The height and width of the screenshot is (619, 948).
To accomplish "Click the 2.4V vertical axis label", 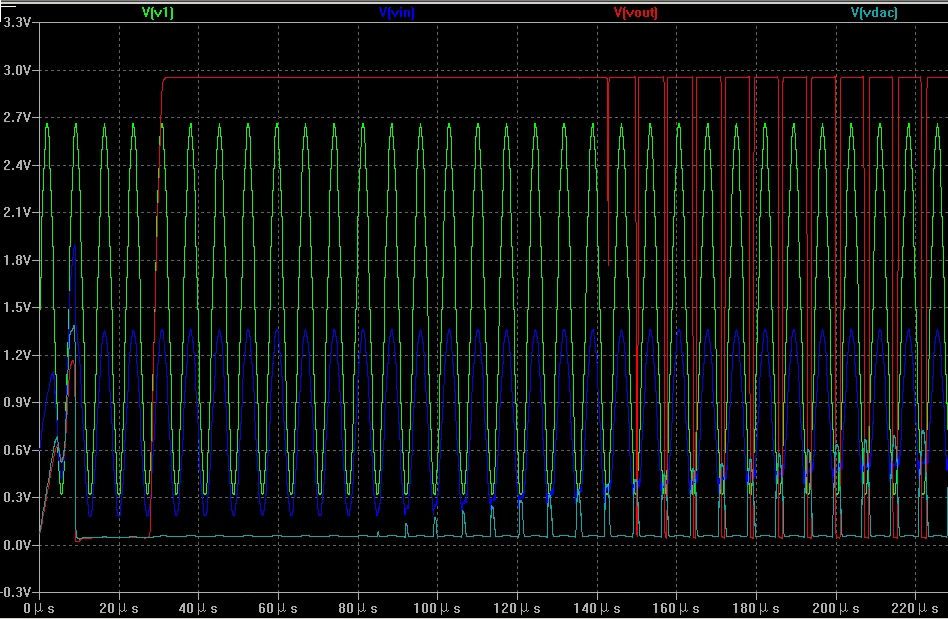I will (x=17, y=165).
